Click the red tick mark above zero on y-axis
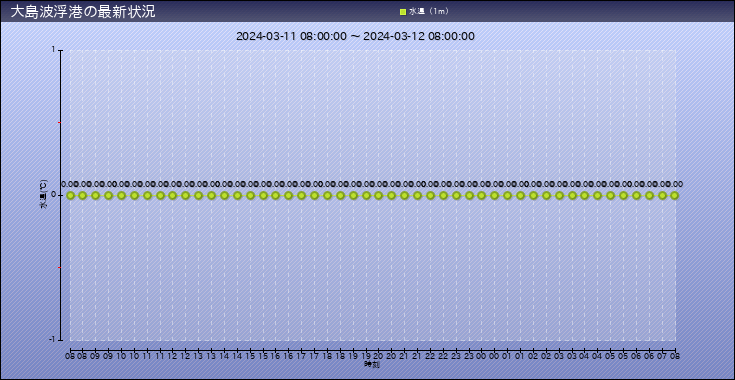Image resolution: width=735 pixels, height=380 pixels. point(60,123)
